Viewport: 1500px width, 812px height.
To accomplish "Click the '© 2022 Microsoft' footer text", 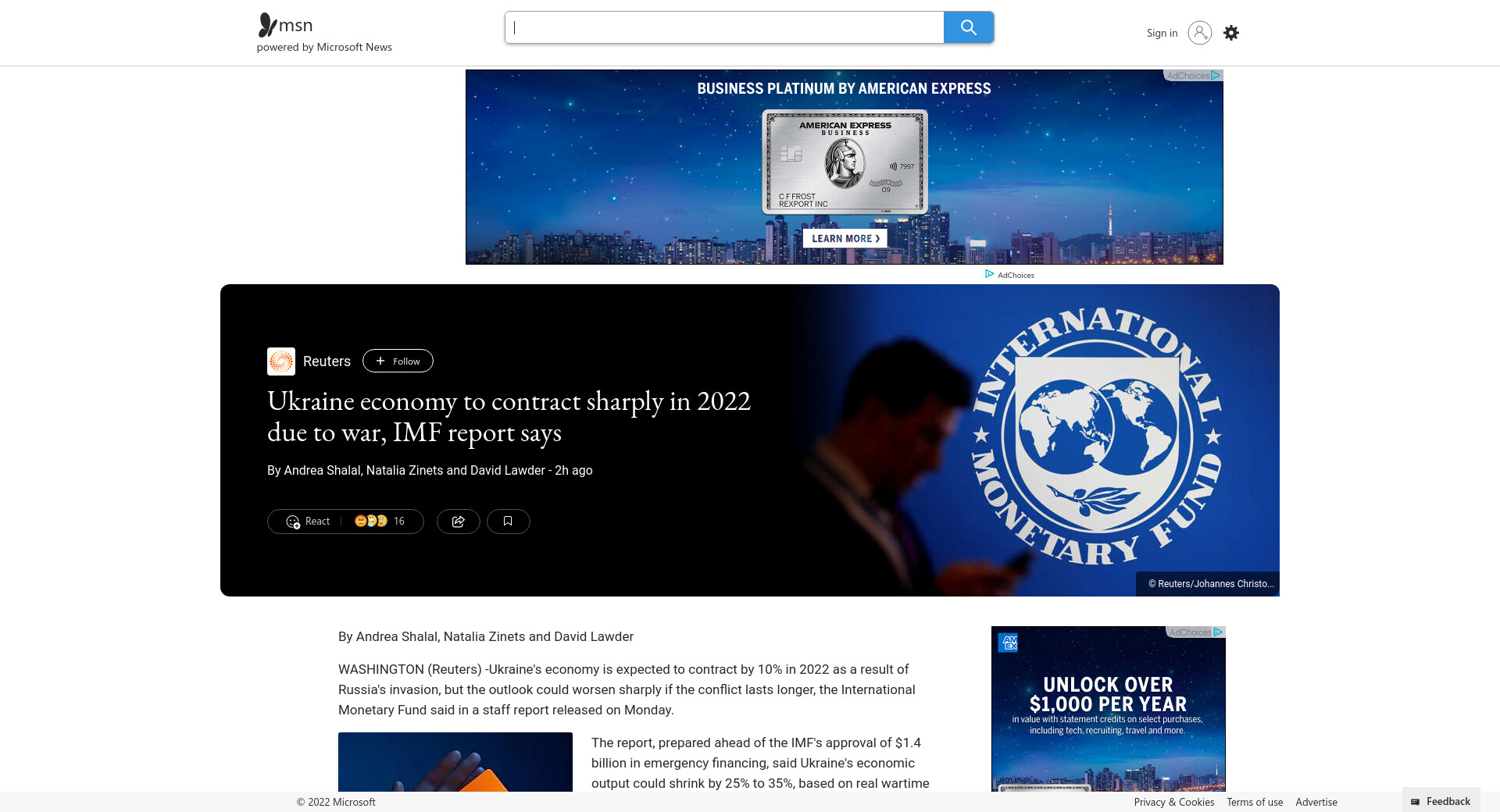I will click(336, 802).
